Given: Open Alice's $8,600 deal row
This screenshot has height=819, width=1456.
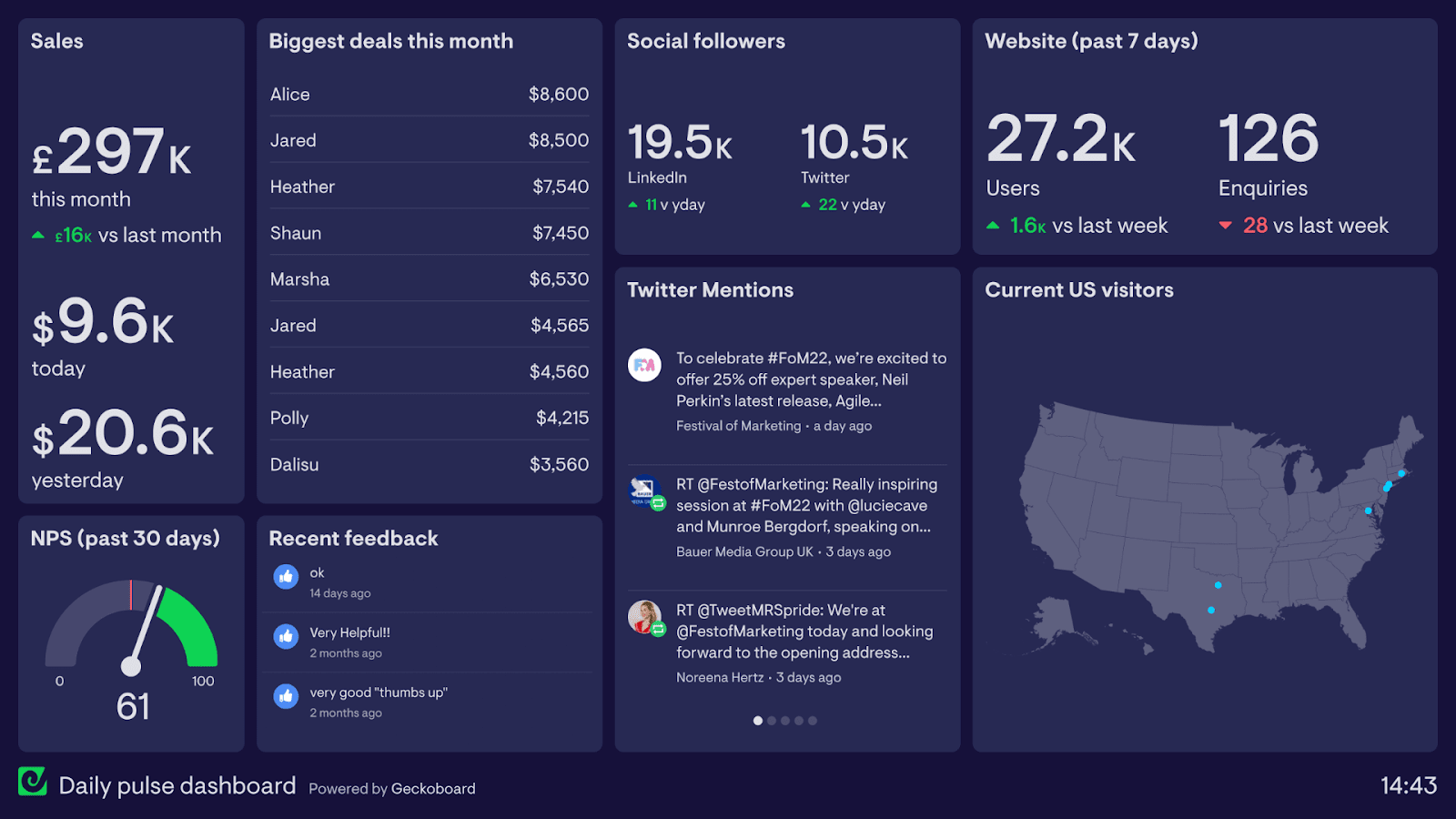Looking at the screenshot, I should pos(429,95).
